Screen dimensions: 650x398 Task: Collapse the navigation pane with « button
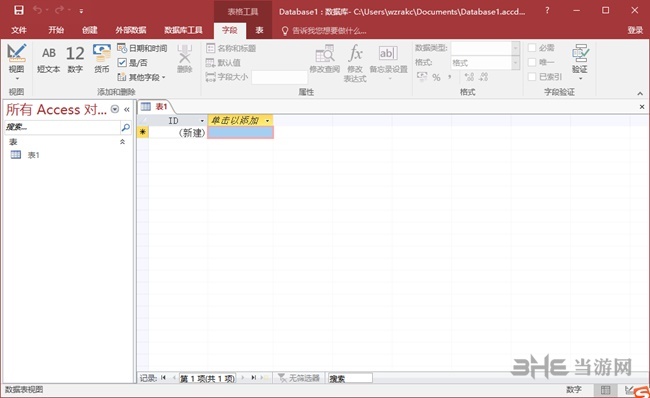127,109
